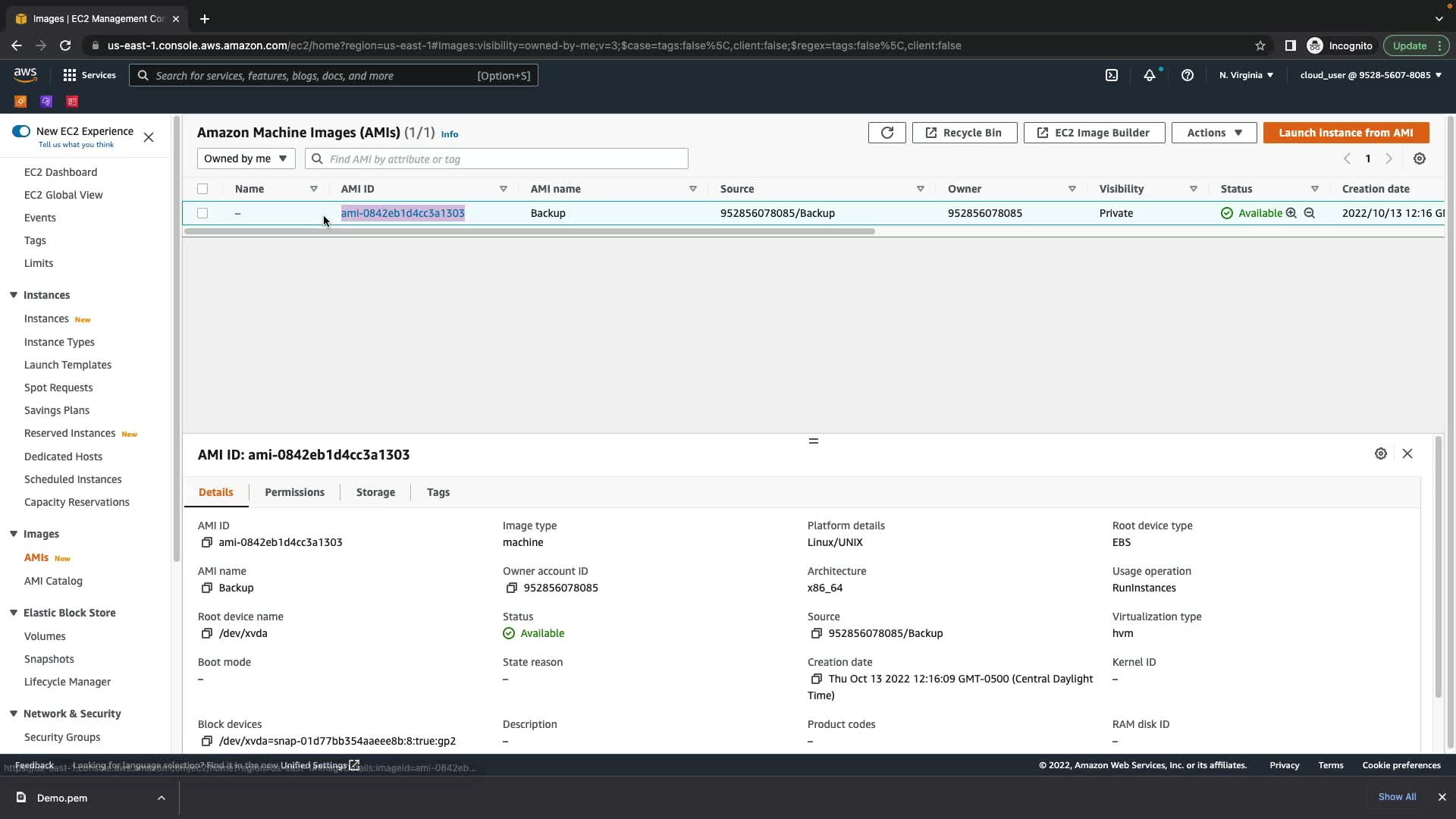
Task: Open the Owned by me dropdown
Action: tap(246, 158)
